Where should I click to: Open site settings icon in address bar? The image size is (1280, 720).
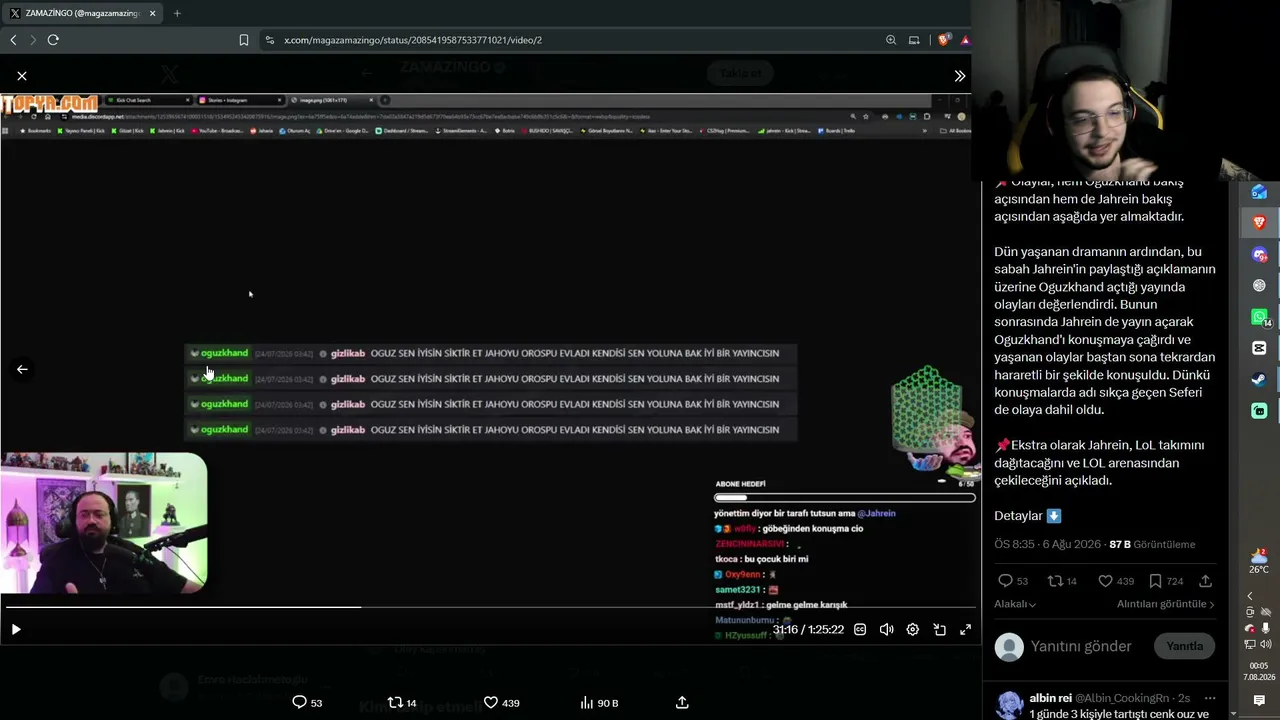tap(269, 40)
